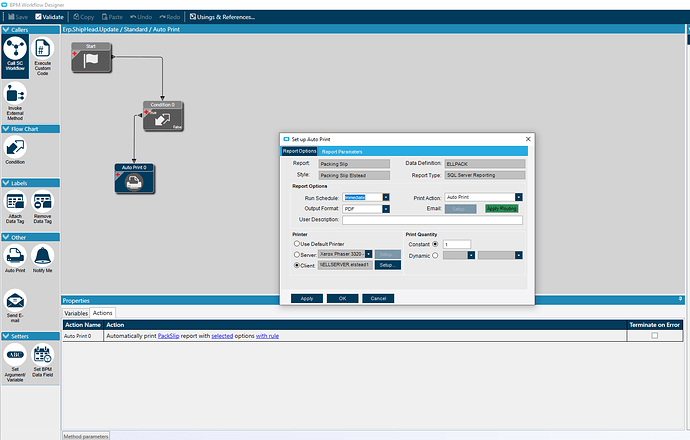Open the Actions tab
This screenshot has width=690, height=440.
pos(103,313)
